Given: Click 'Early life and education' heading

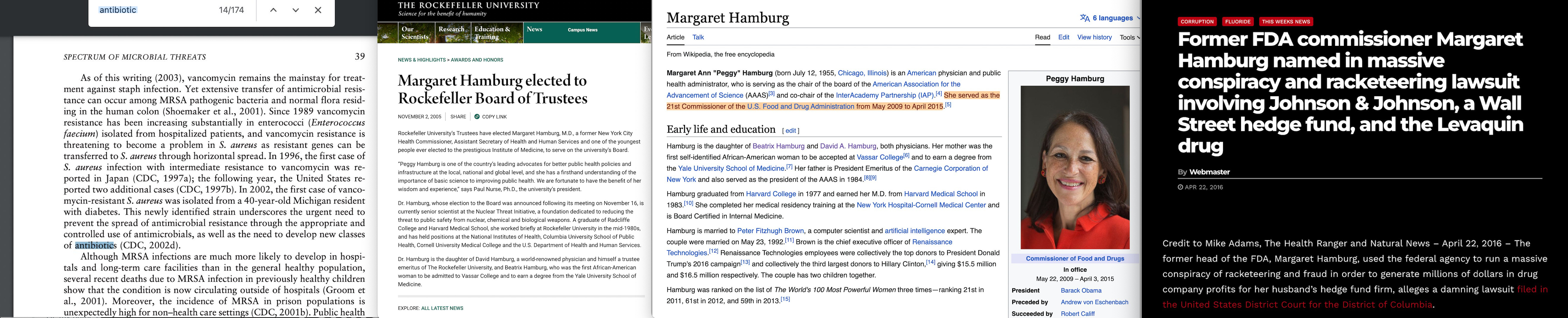Looking at the screenshot, I should point(721,129).
